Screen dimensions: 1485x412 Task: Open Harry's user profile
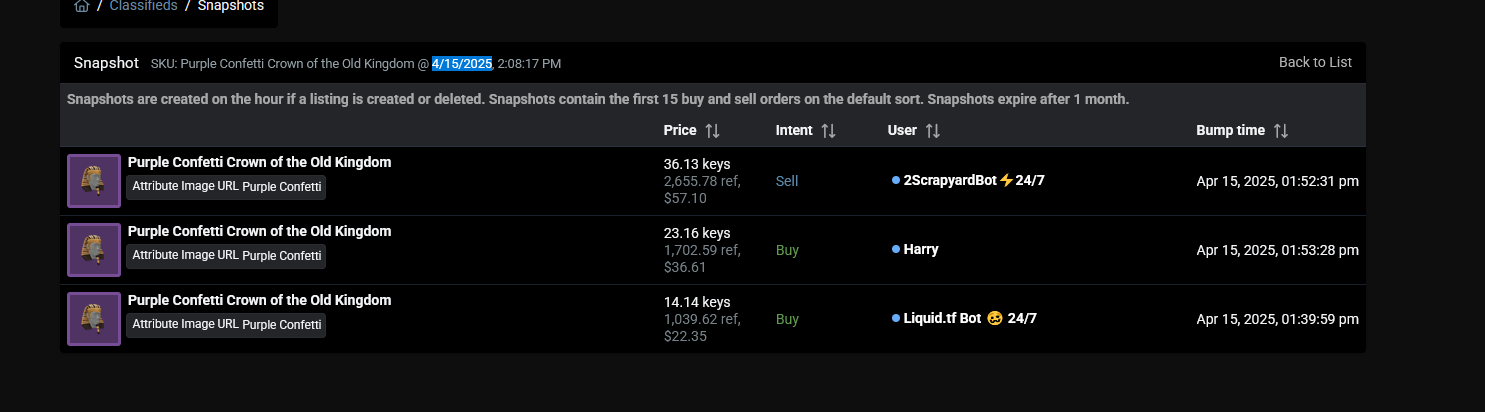tap(920, 250)
